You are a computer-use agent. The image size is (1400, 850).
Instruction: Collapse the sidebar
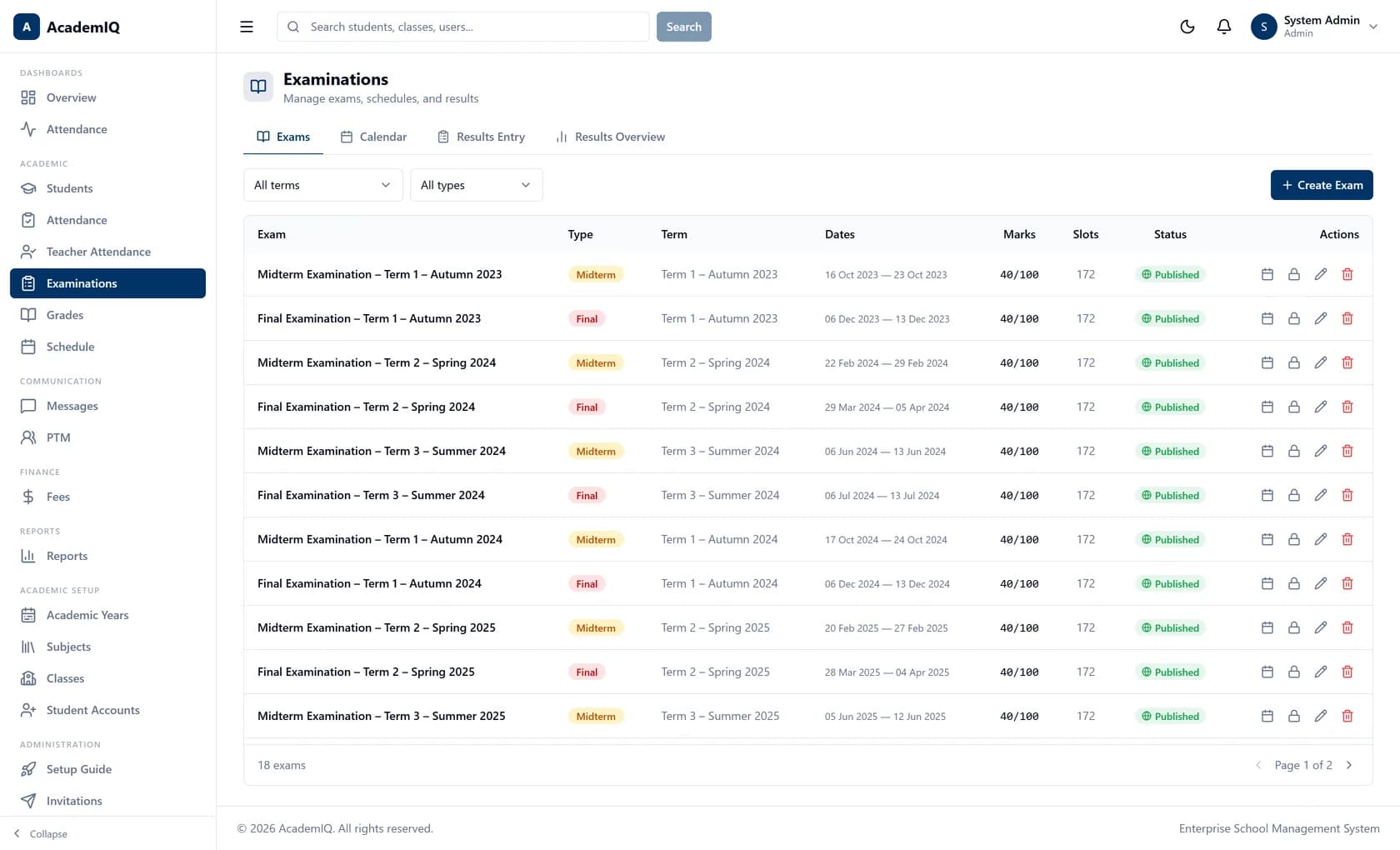coord(40,833)
